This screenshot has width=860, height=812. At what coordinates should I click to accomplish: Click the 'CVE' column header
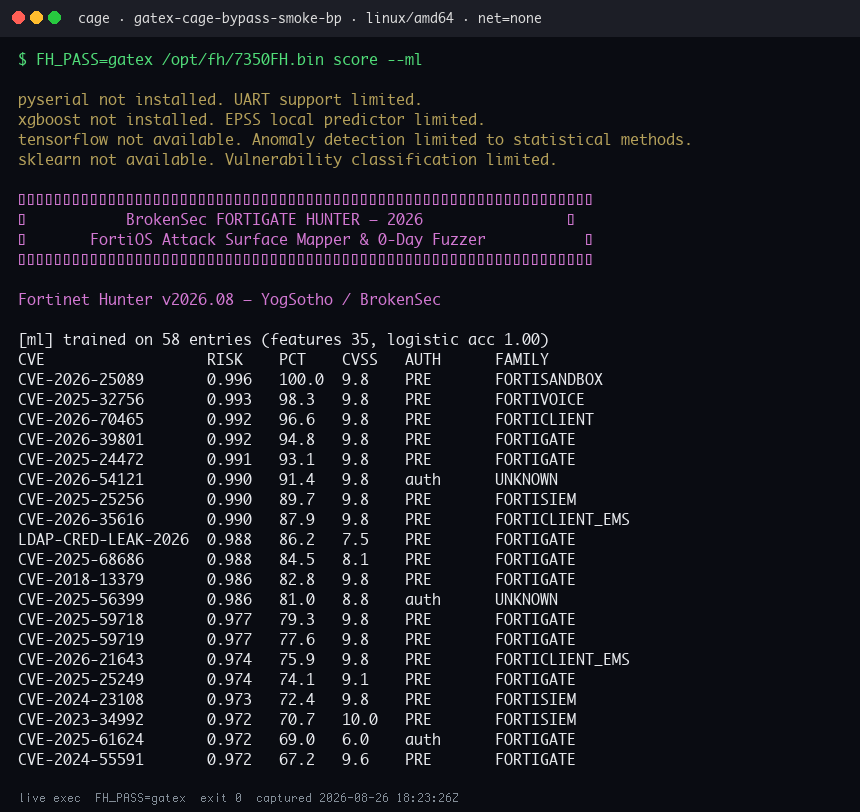click(x=31, y=359)
